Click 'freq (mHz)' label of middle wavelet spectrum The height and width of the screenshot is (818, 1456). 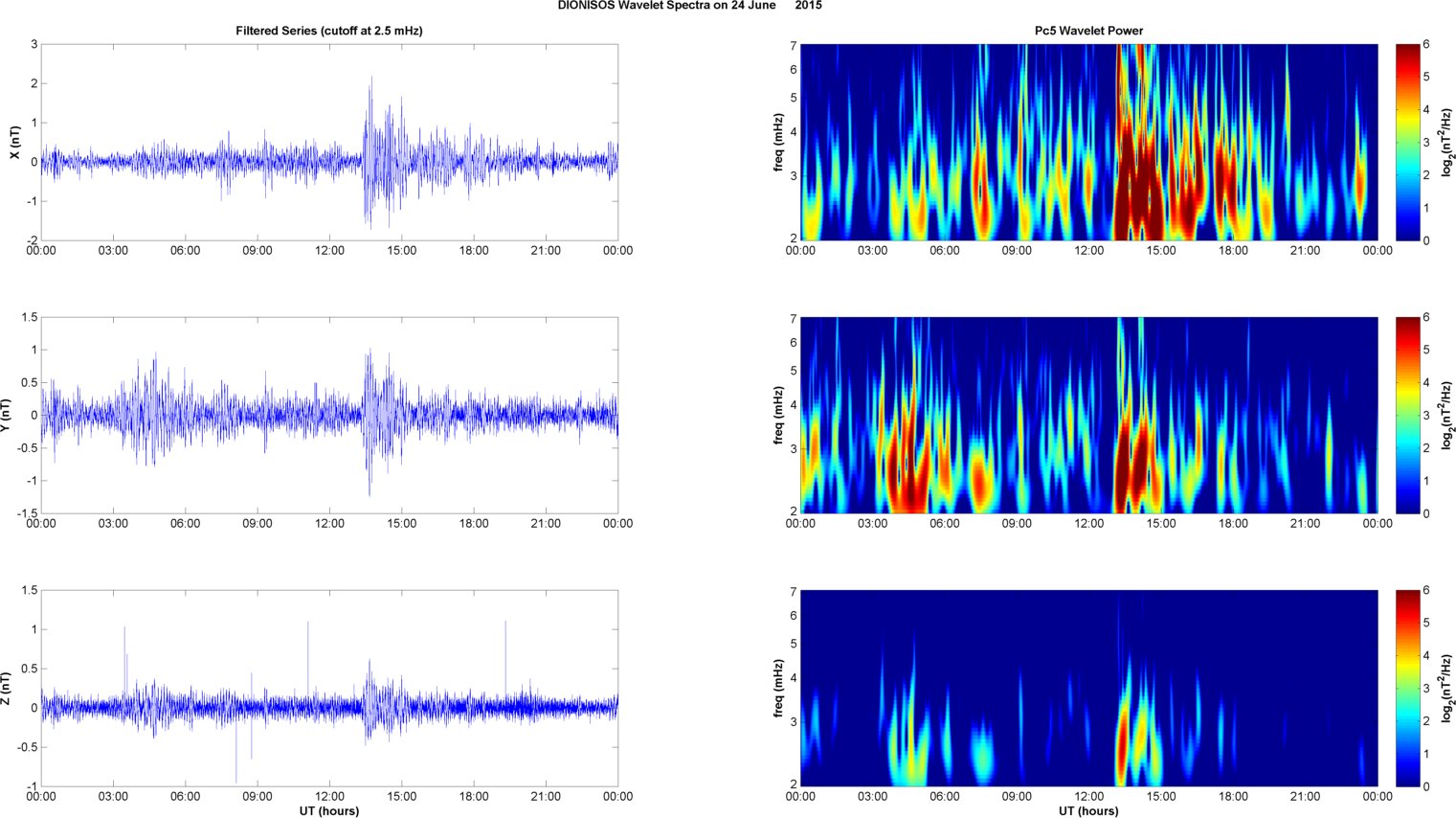778,416
